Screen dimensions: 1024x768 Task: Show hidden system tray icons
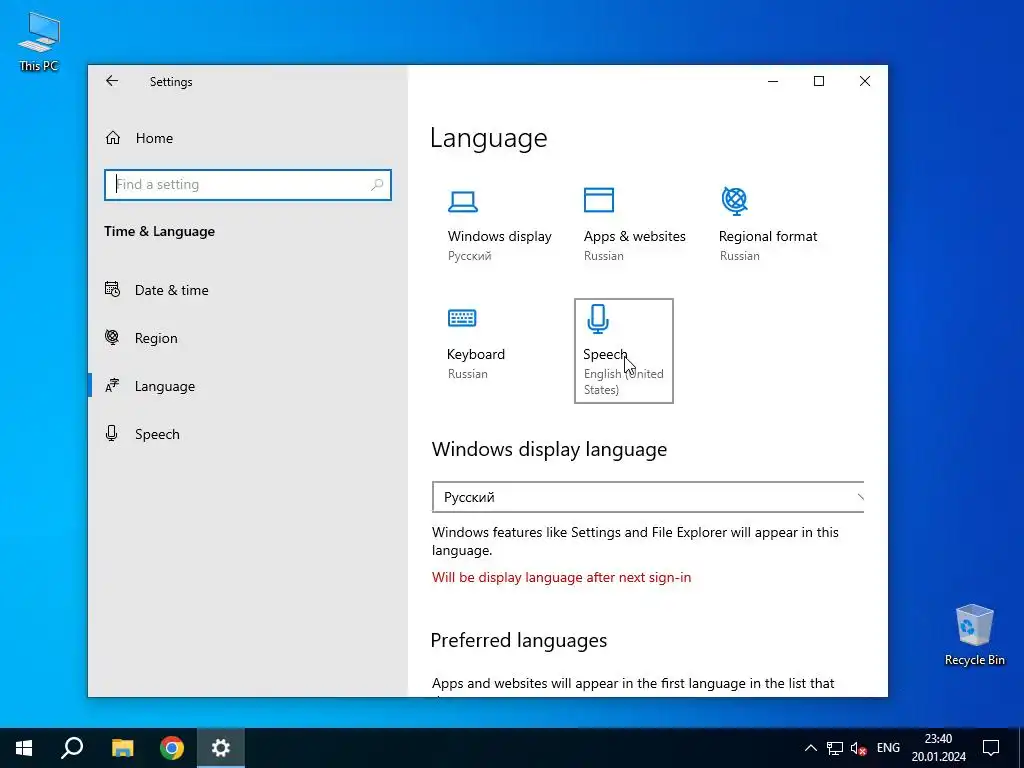(810, 748)
